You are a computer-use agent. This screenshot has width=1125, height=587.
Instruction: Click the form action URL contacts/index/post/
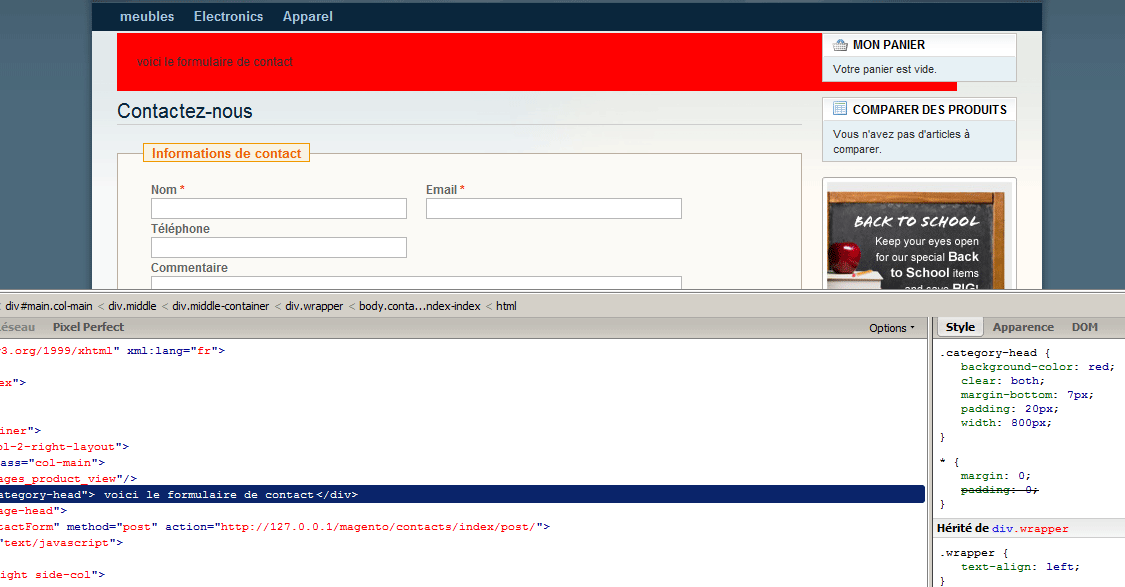coord(378,527)
